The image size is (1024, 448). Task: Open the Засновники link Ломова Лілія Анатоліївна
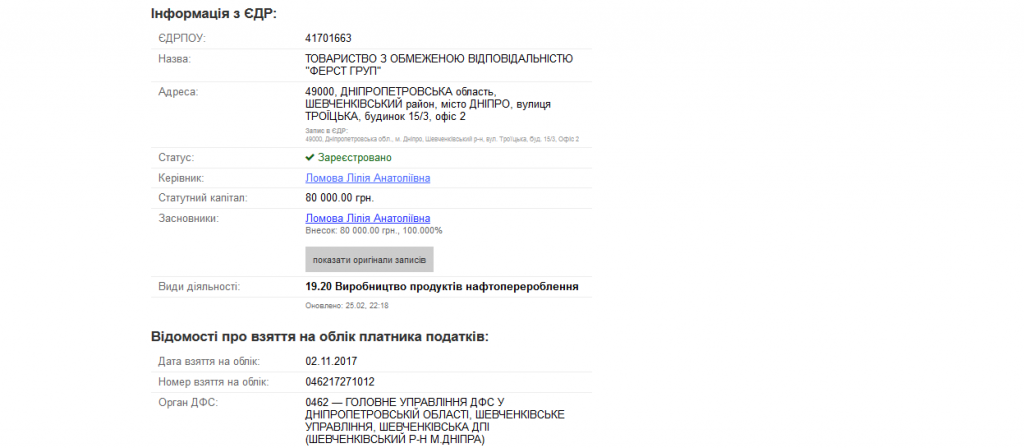point(367,218)
